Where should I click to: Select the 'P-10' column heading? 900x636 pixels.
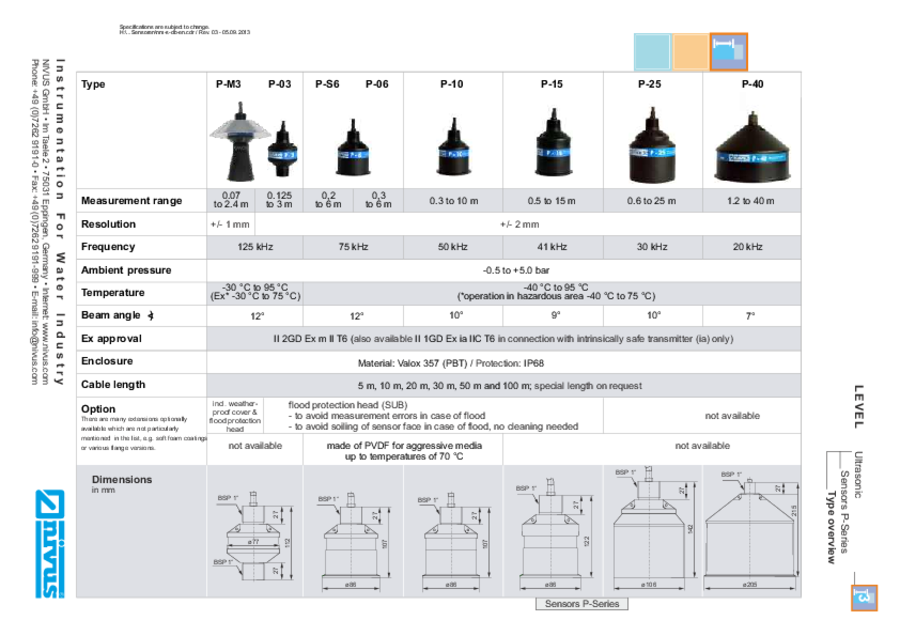(452, 84)
